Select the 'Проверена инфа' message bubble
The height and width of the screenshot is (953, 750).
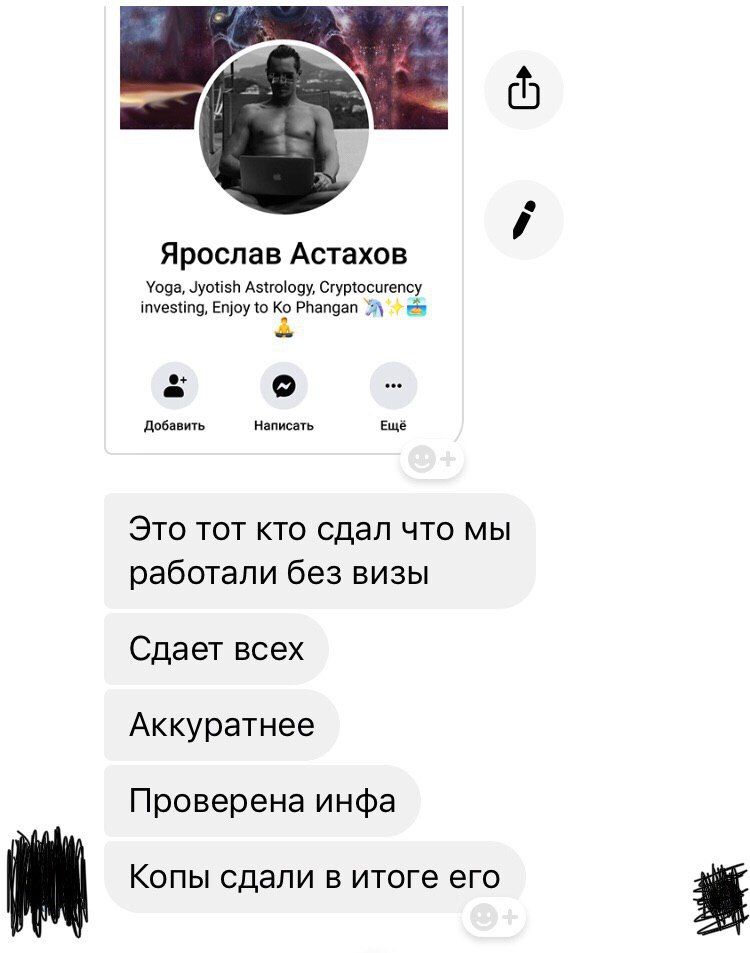262,800
